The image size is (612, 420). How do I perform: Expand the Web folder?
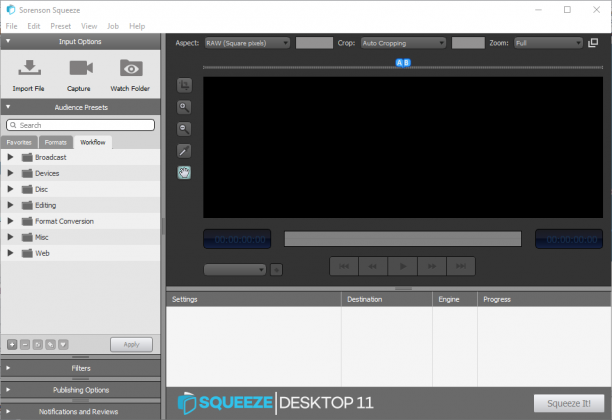tap(11, 253)
